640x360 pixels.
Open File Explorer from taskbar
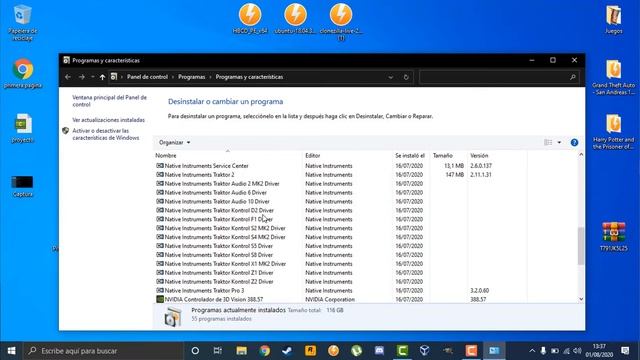(x=242, y=351)
